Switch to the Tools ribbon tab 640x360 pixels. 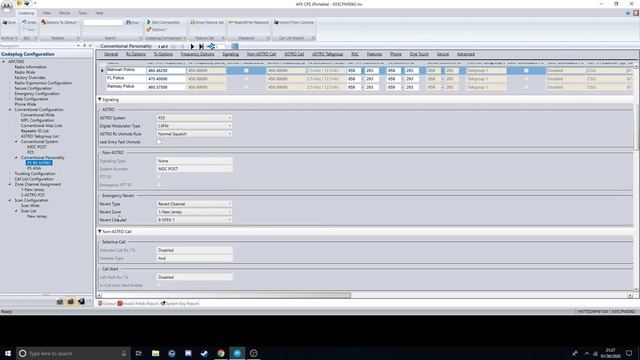tap(82, 13)
